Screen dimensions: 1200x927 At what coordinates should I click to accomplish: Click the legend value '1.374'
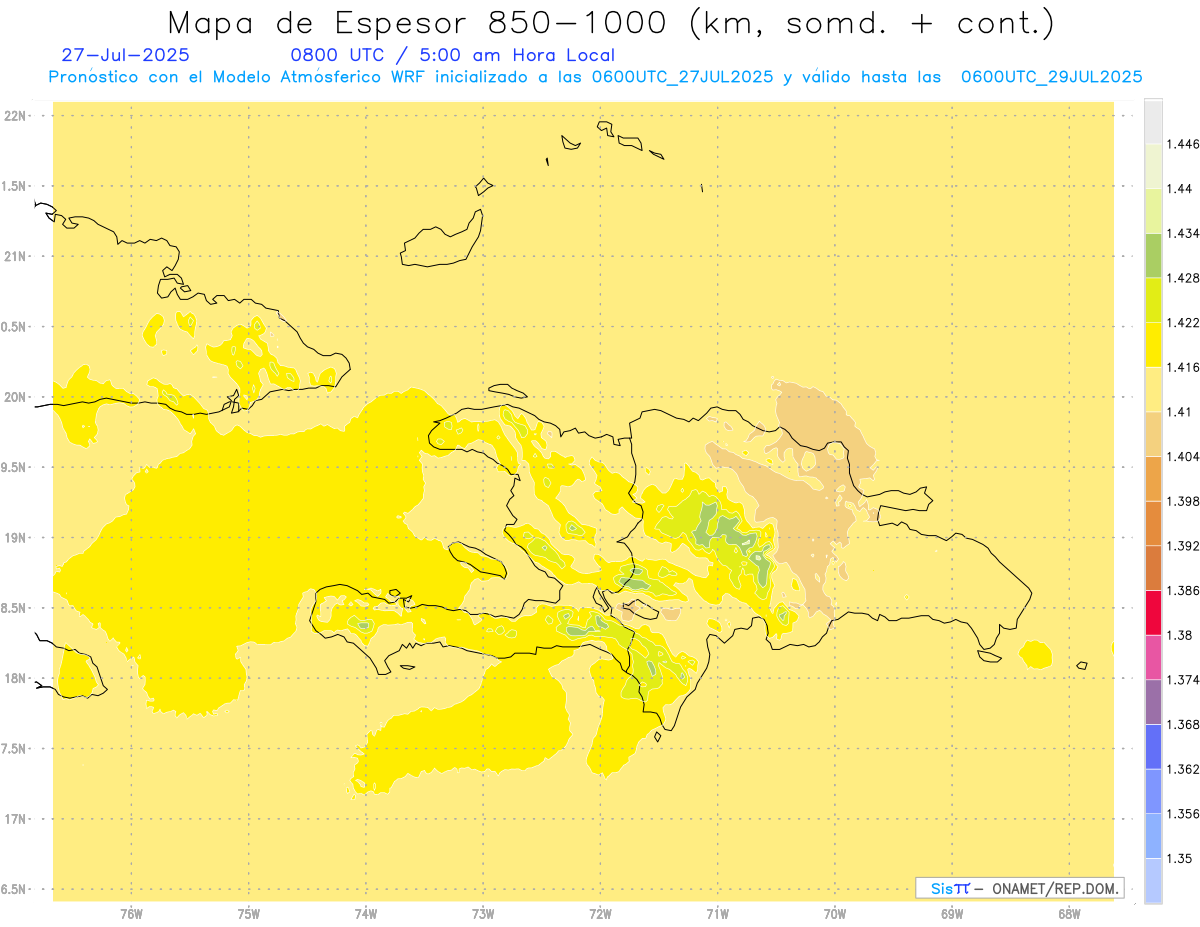pos(1182,680)
